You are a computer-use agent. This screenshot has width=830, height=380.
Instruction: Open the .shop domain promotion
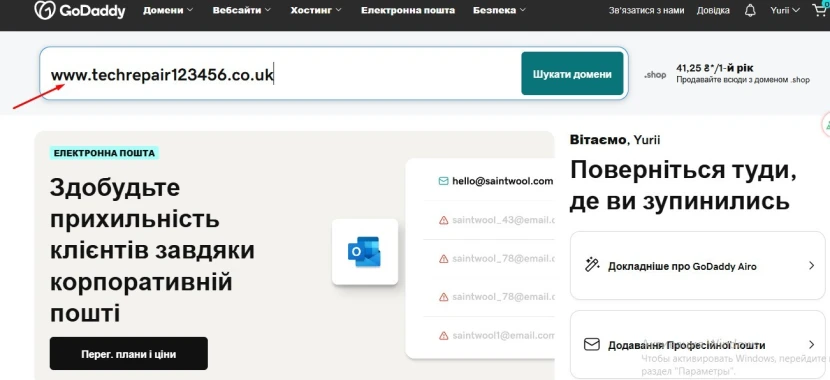pyautogui.click(x=726, y=74)
